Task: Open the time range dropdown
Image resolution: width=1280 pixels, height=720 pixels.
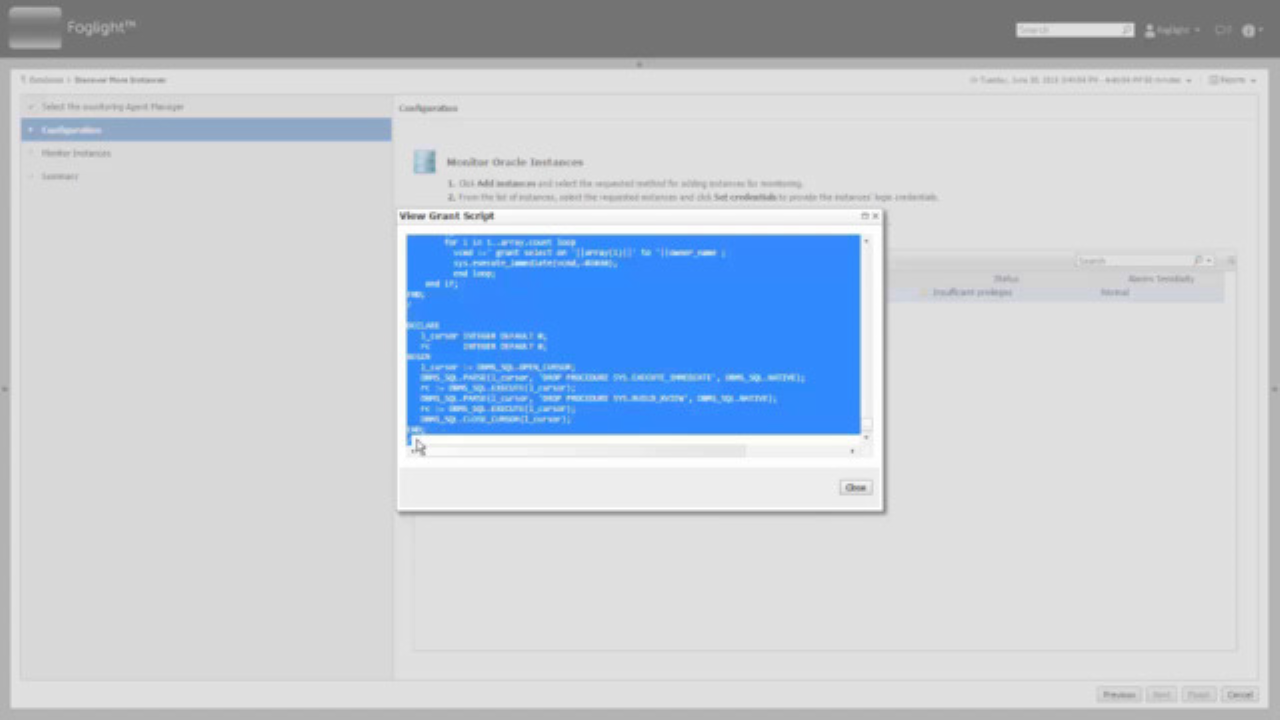Action: click(x=1188, y=79)
